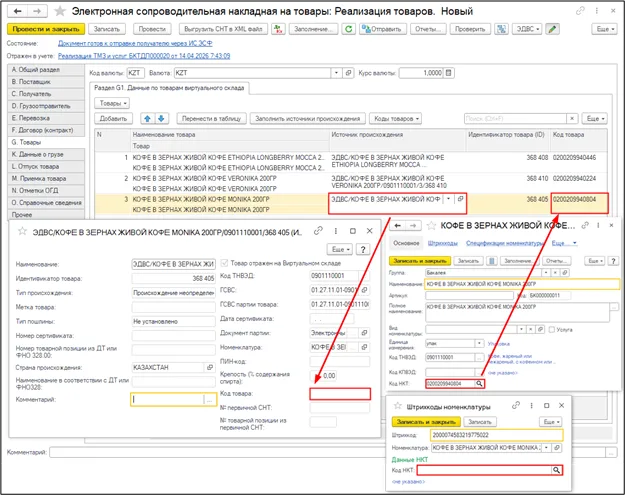The width and height of the screenshot is (625, 495).
Task: Click Проверить button in main toolbar
Action: [470, 29]
